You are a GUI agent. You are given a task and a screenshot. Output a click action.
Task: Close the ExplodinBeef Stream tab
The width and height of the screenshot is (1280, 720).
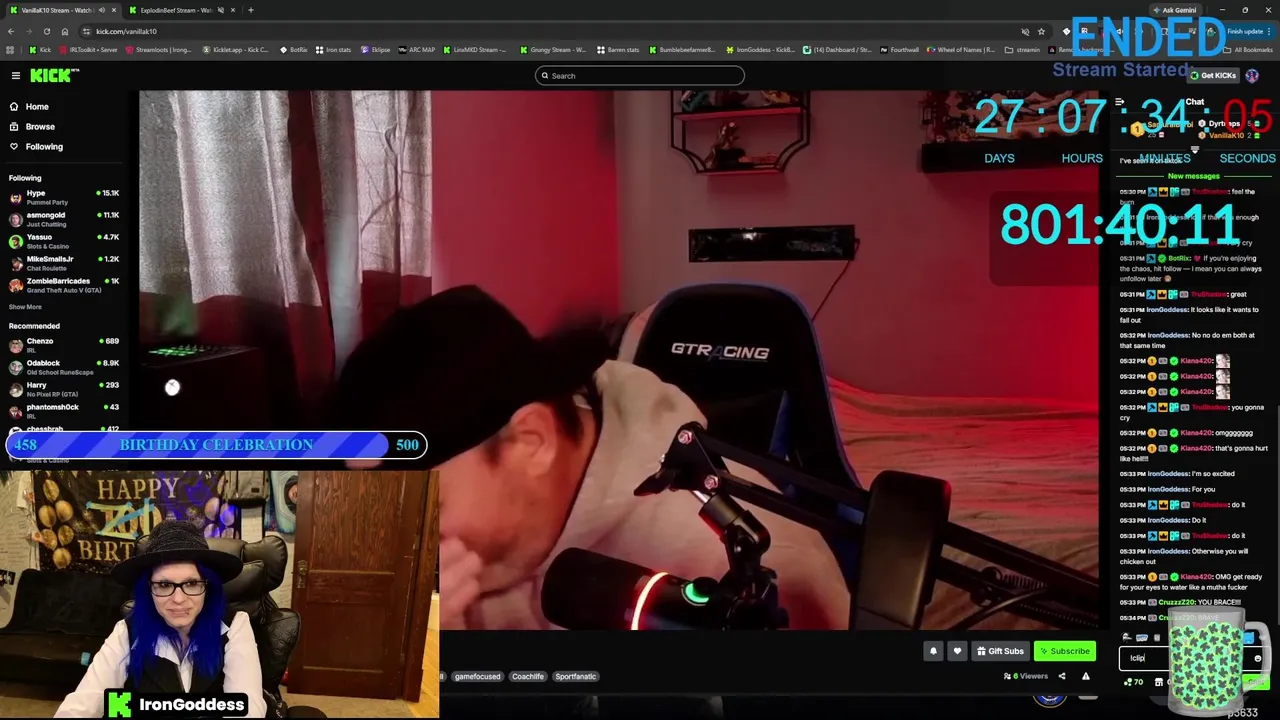(x=233, y=10)
